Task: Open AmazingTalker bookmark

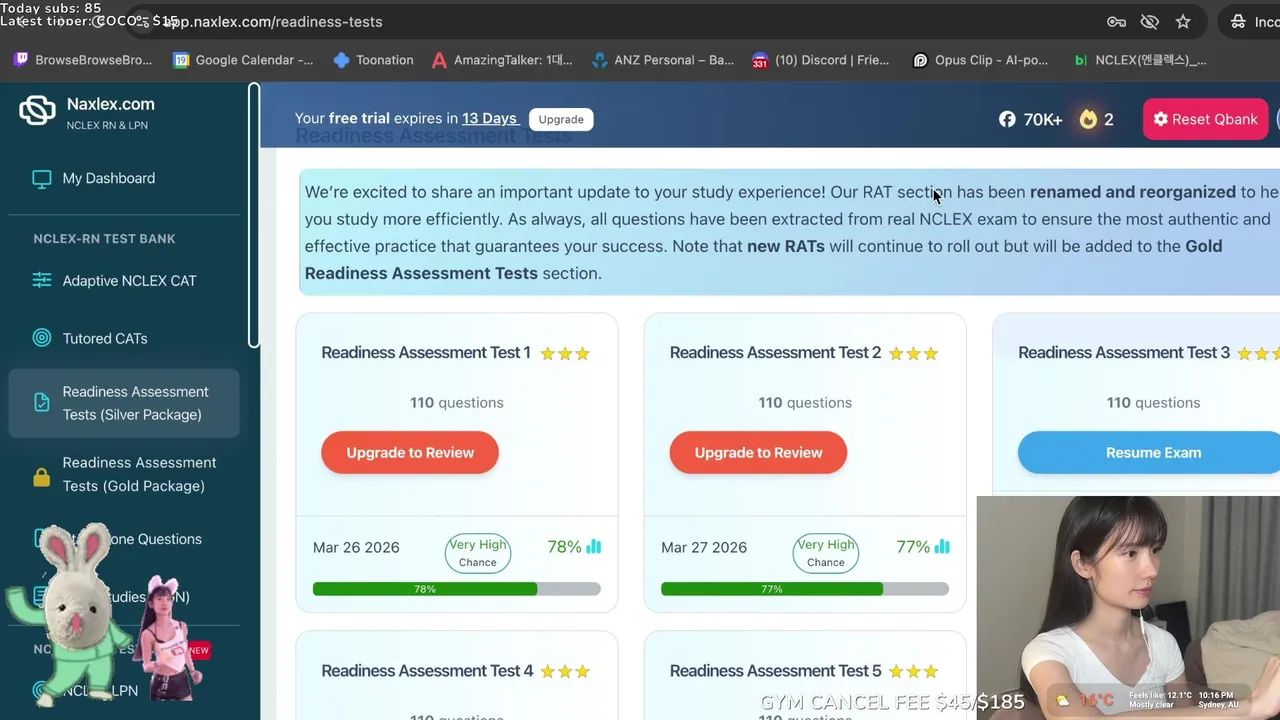Action: pyautogui.click(x=502, y=60)
